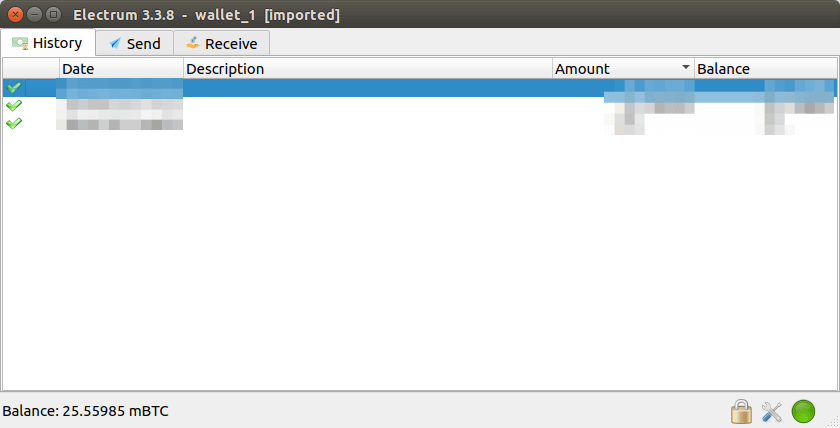Maximize the Electrum window
Image resolution: width=840 pixels, height=428 pixels.
[x=53, y=15]
